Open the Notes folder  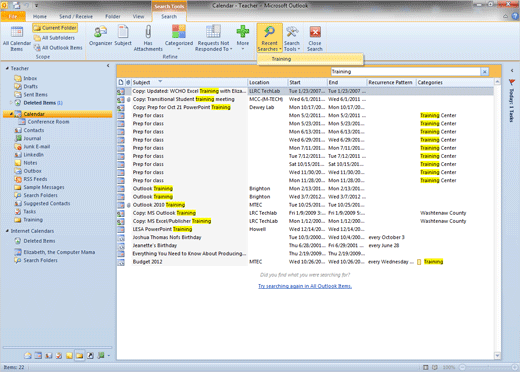[x=30, y=163]
